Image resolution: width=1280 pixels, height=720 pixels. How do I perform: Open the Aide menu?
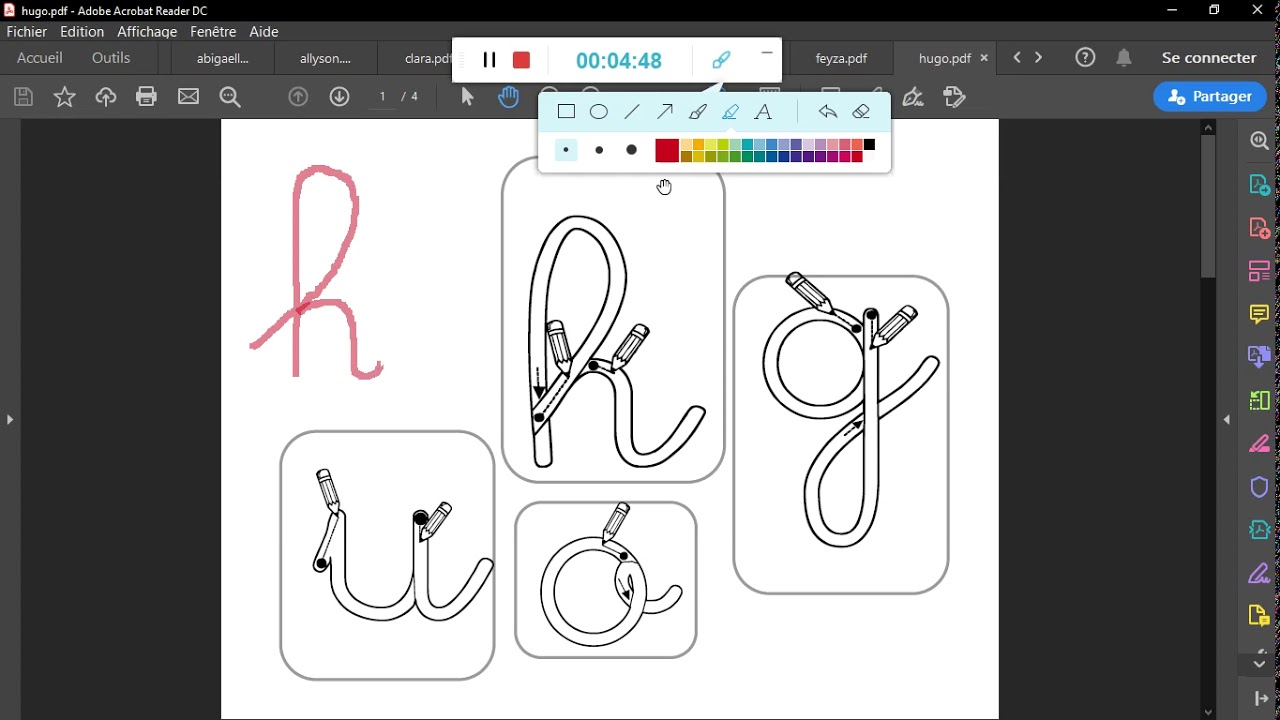[264, 32]
